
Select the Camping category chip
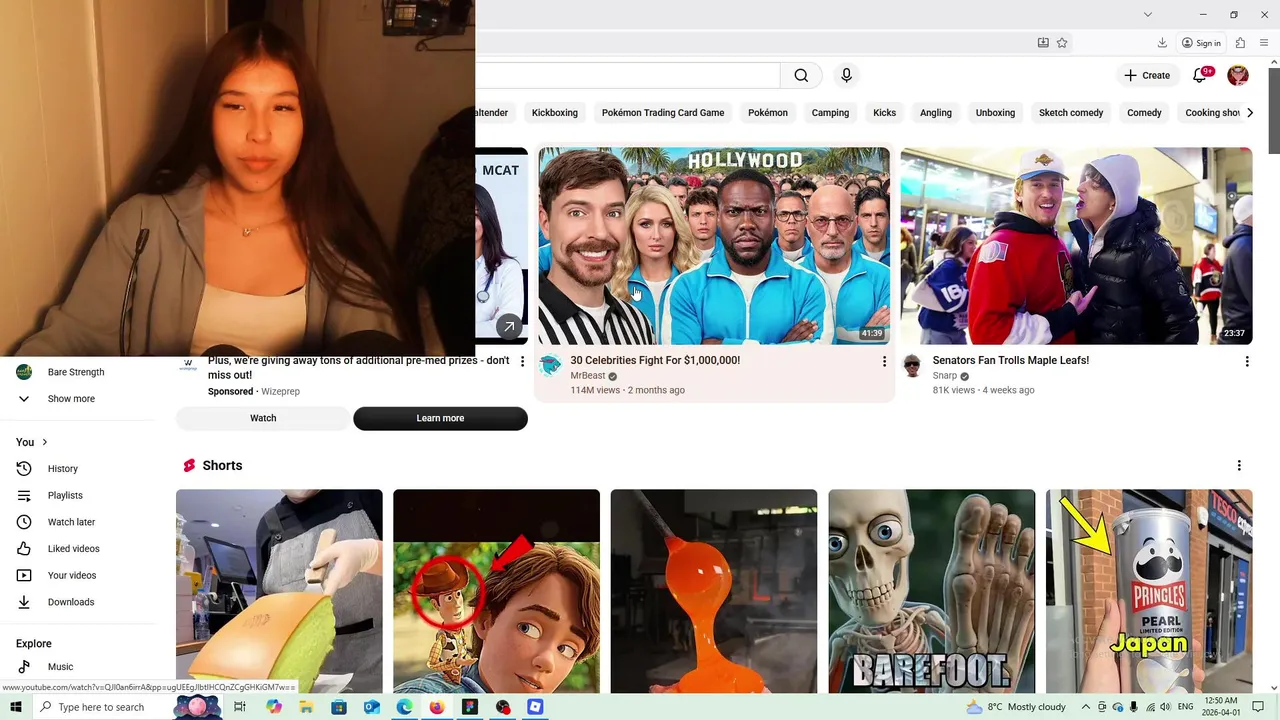(x=830, y=113)
